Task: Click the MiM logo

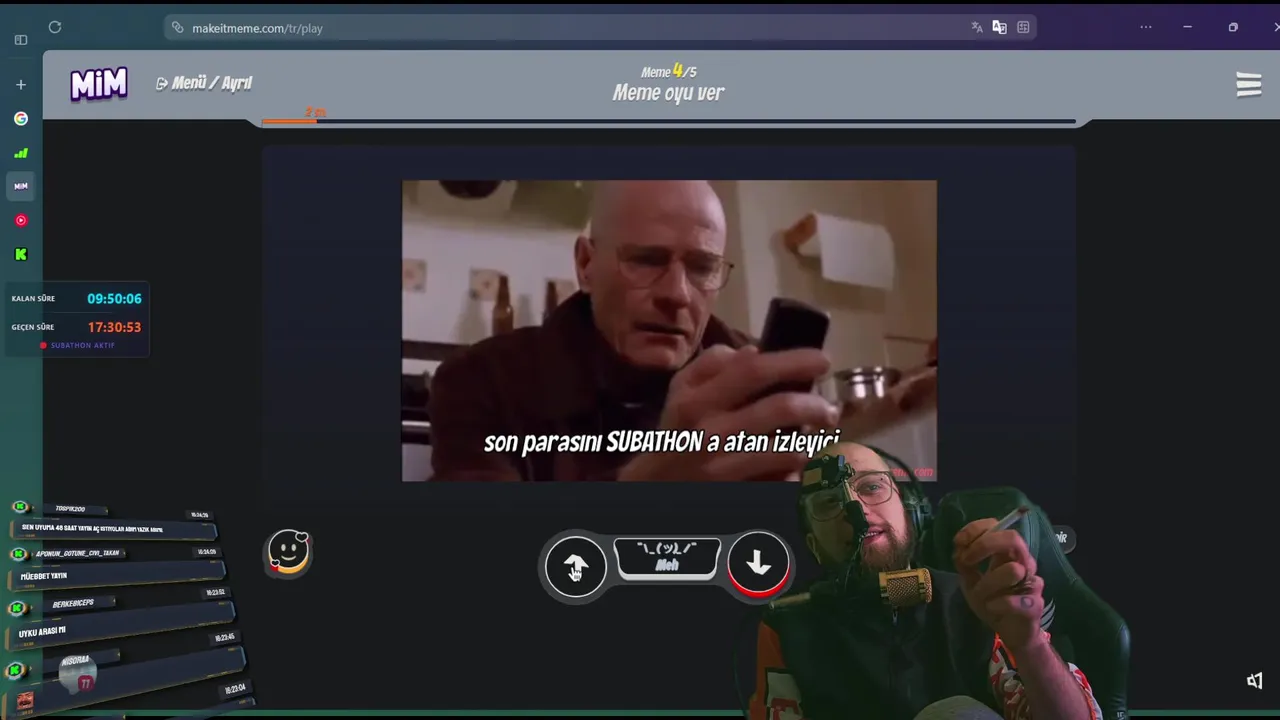Action: point(99,85)
